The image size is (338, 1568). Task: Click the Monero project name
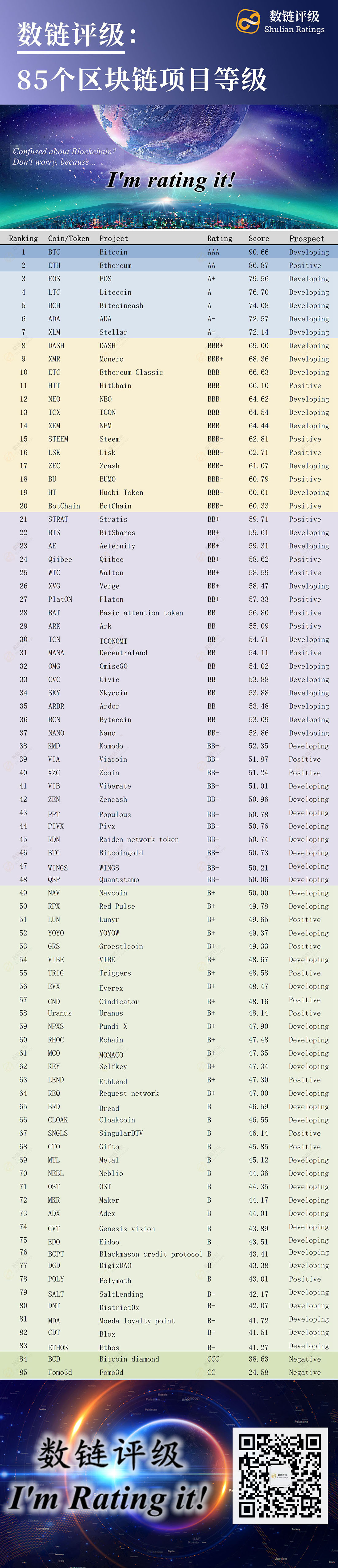coord(112,359)
